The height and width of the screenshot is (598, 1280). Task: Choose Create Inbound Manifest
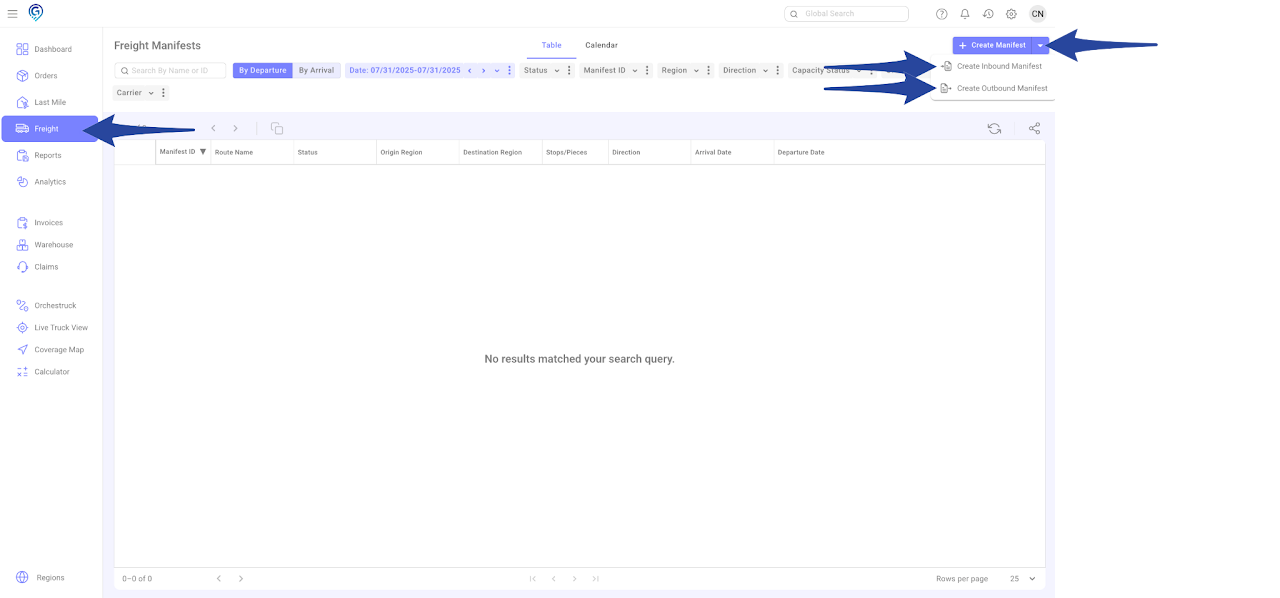click(x=990, y=66)
